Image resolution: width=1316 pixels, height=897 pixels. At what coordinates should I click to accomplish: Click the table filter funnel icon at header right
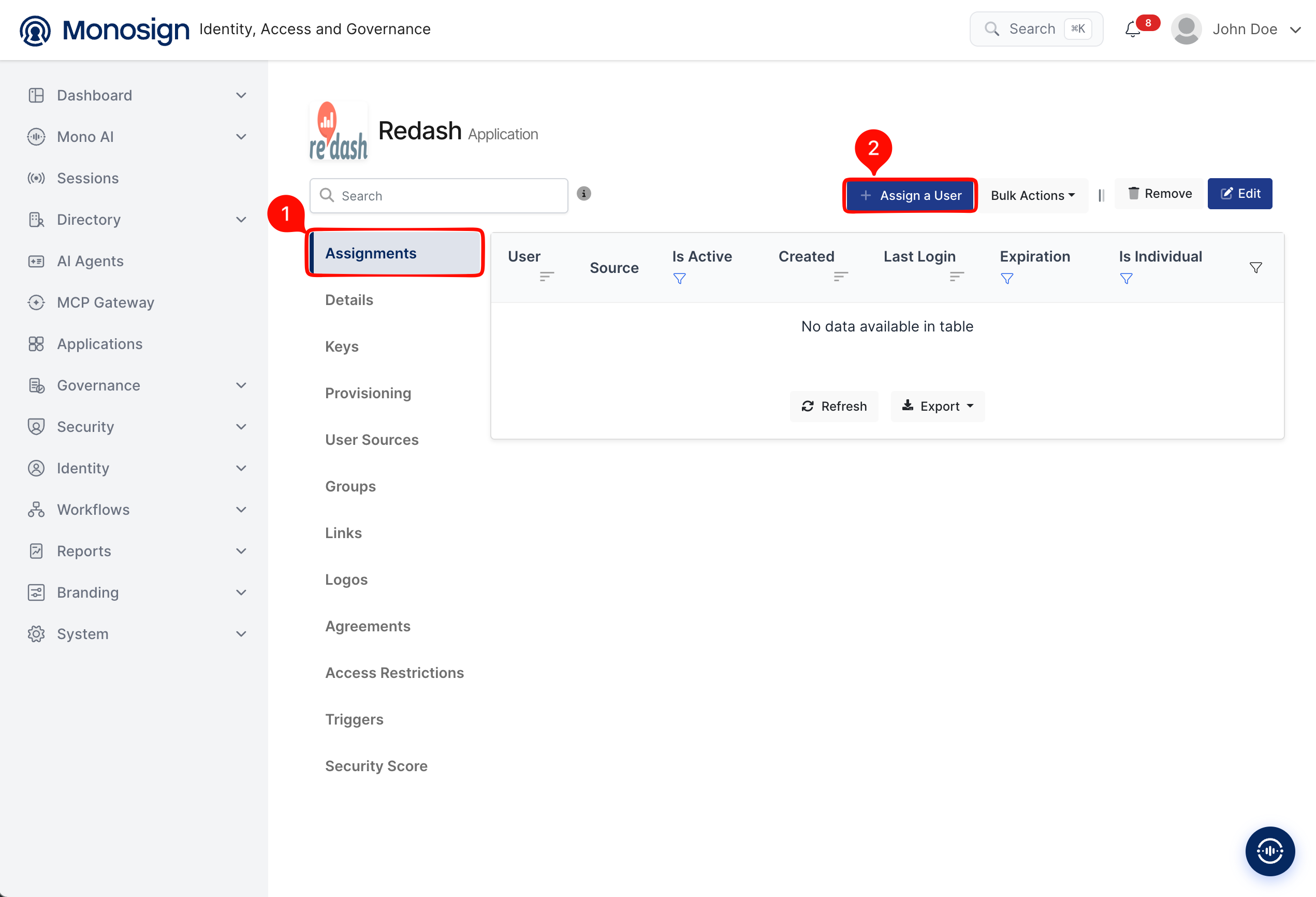[1255, 267]
